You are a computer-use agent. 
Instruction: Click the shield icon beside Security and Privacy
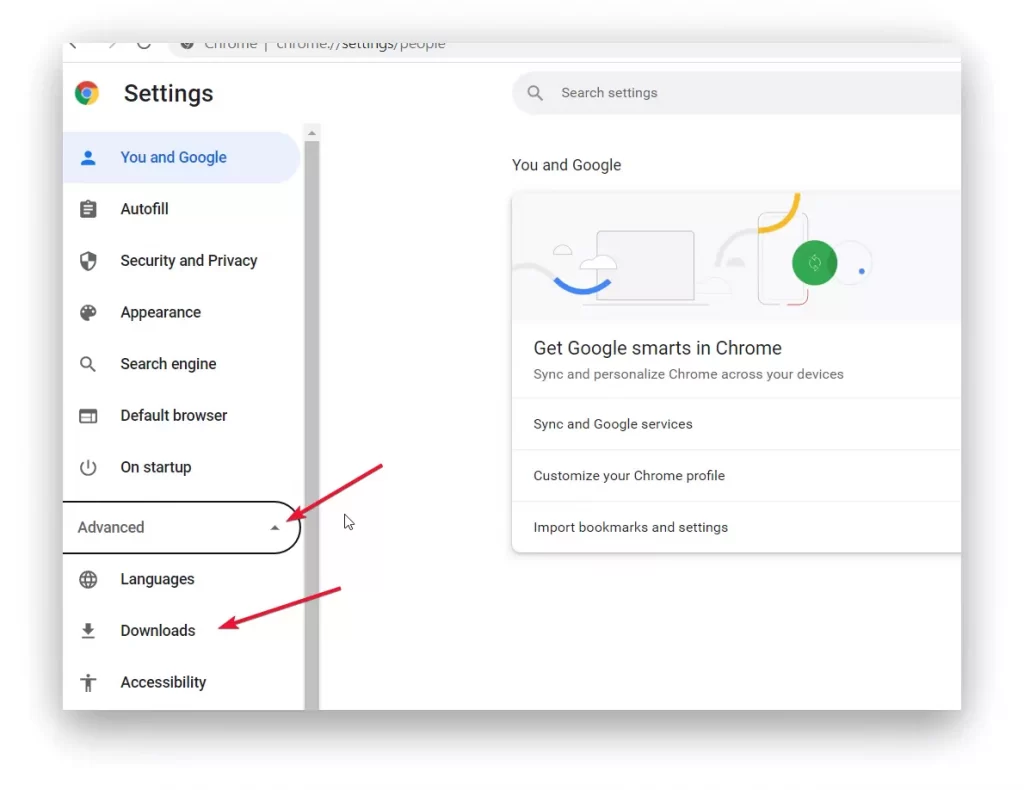click(88, 261)
